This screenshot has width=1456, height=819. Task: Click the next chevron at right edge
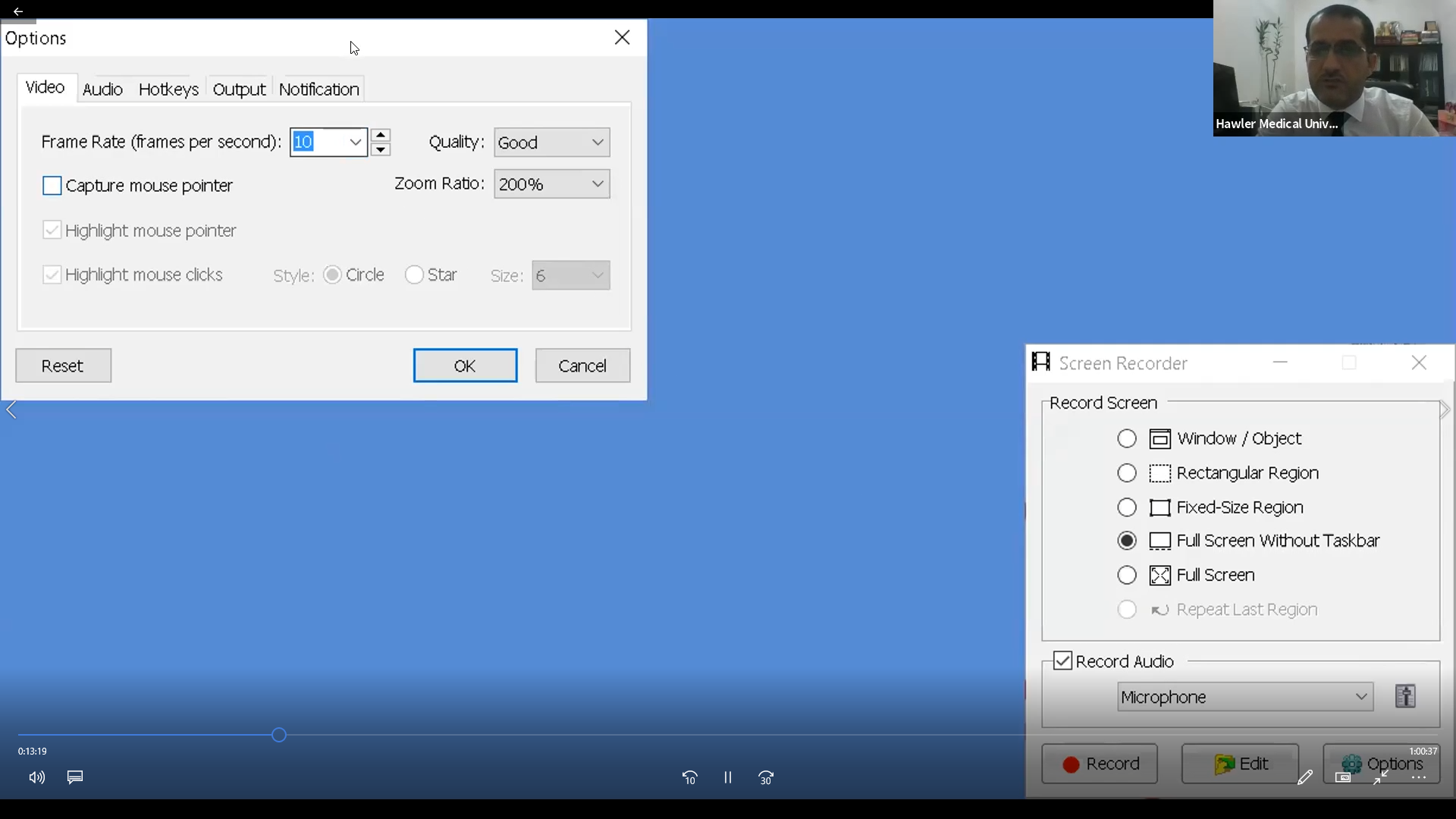tap(1445, 410)
